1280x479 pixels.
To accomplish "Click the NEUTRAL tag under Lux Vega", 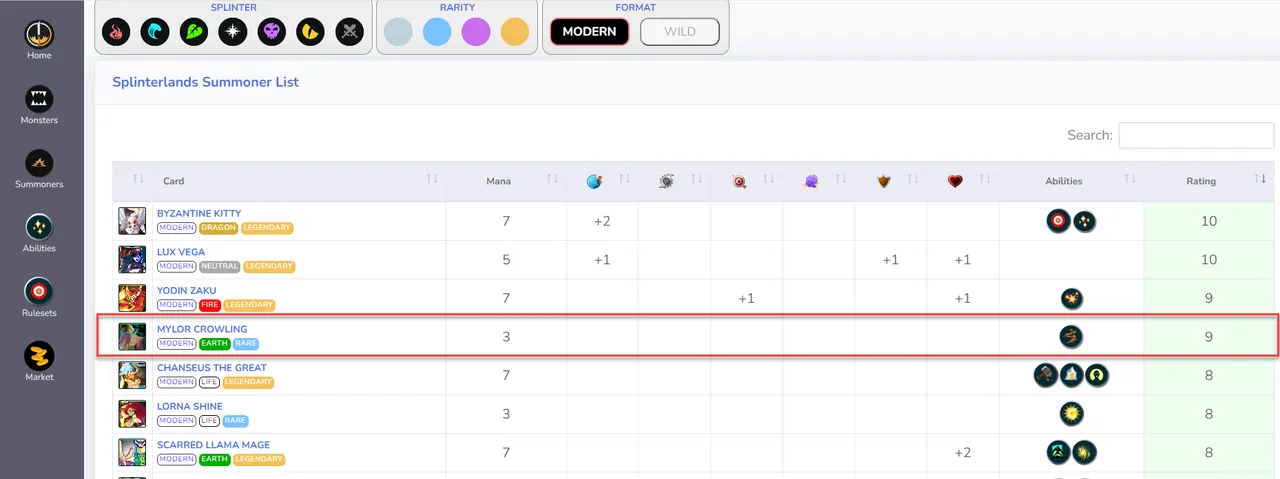I will [x=219, y=267].
